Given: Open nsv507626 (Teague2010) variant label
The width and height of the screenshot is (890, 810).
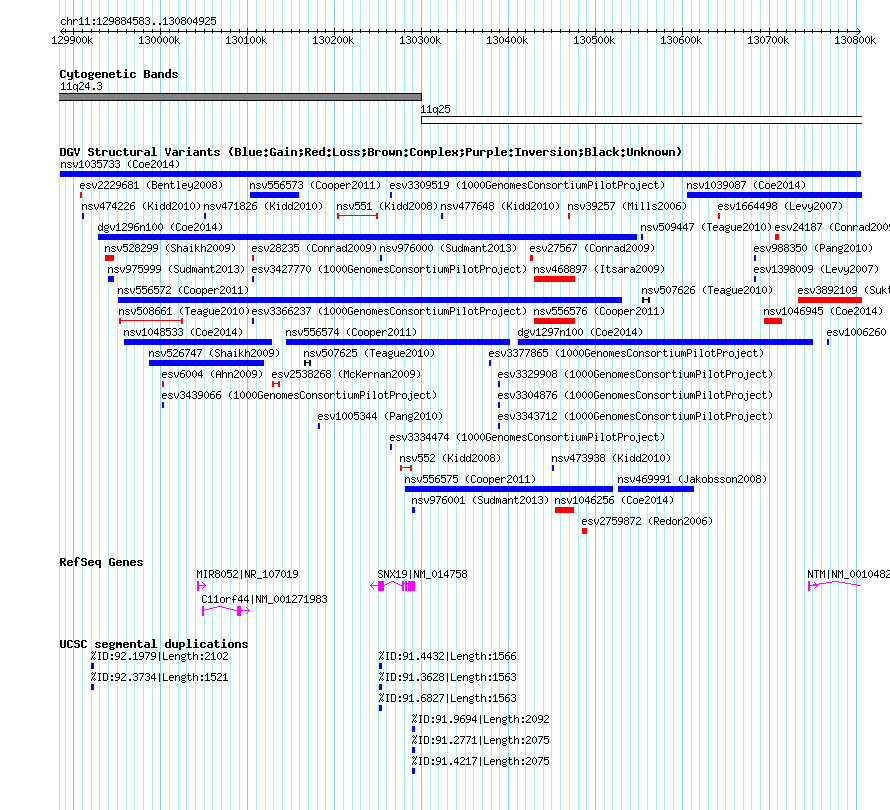Looking at the screenshot, I should click(x=707, y=290).
